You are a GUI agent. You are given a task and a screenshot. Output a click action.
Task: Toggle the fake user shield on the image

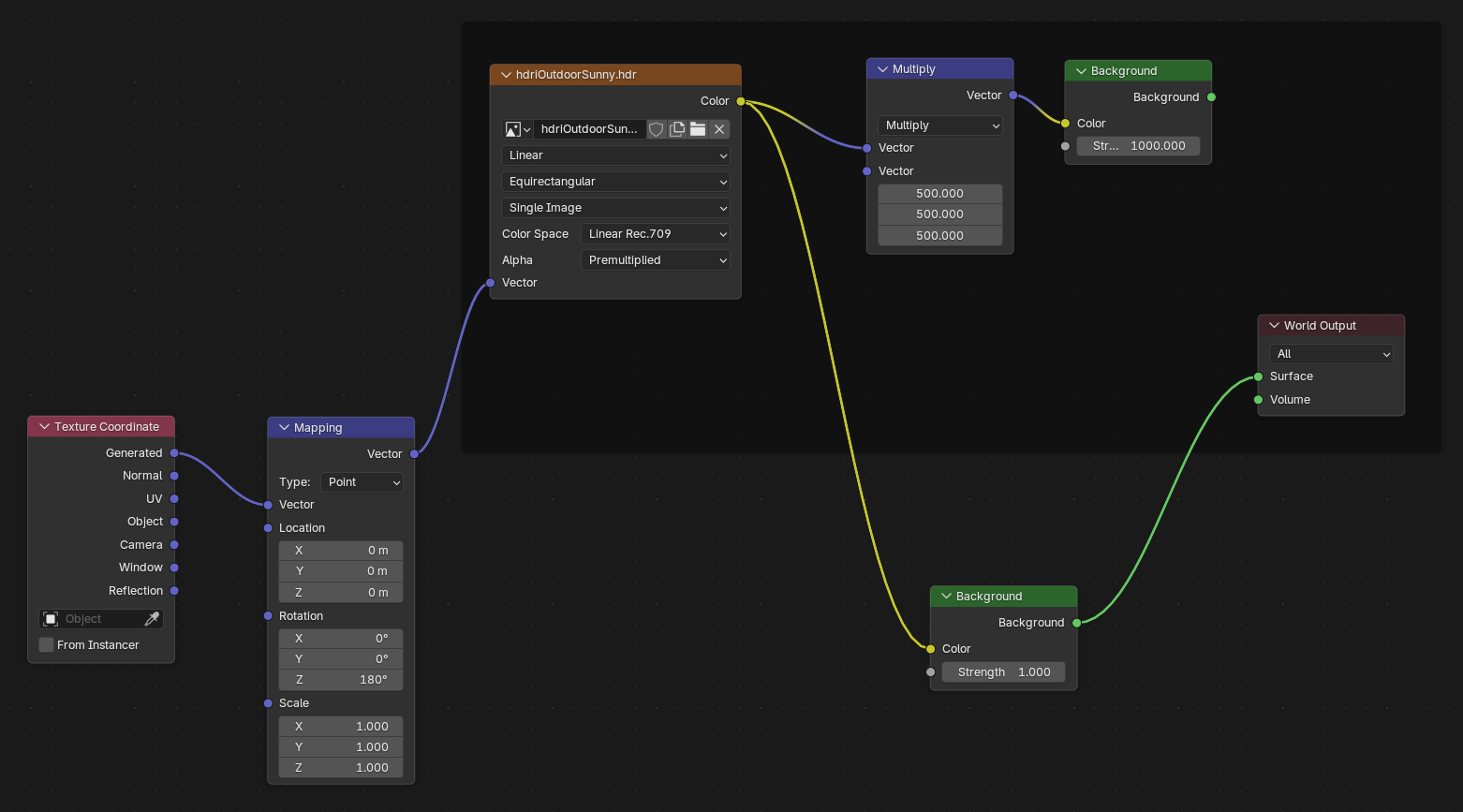point(657,128)
